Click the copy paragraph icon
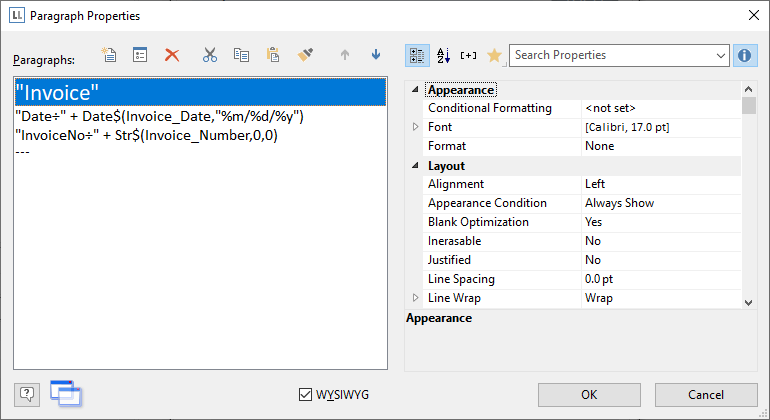The width and height of the screenshot is (770, 420). click(x=241, y=56)
